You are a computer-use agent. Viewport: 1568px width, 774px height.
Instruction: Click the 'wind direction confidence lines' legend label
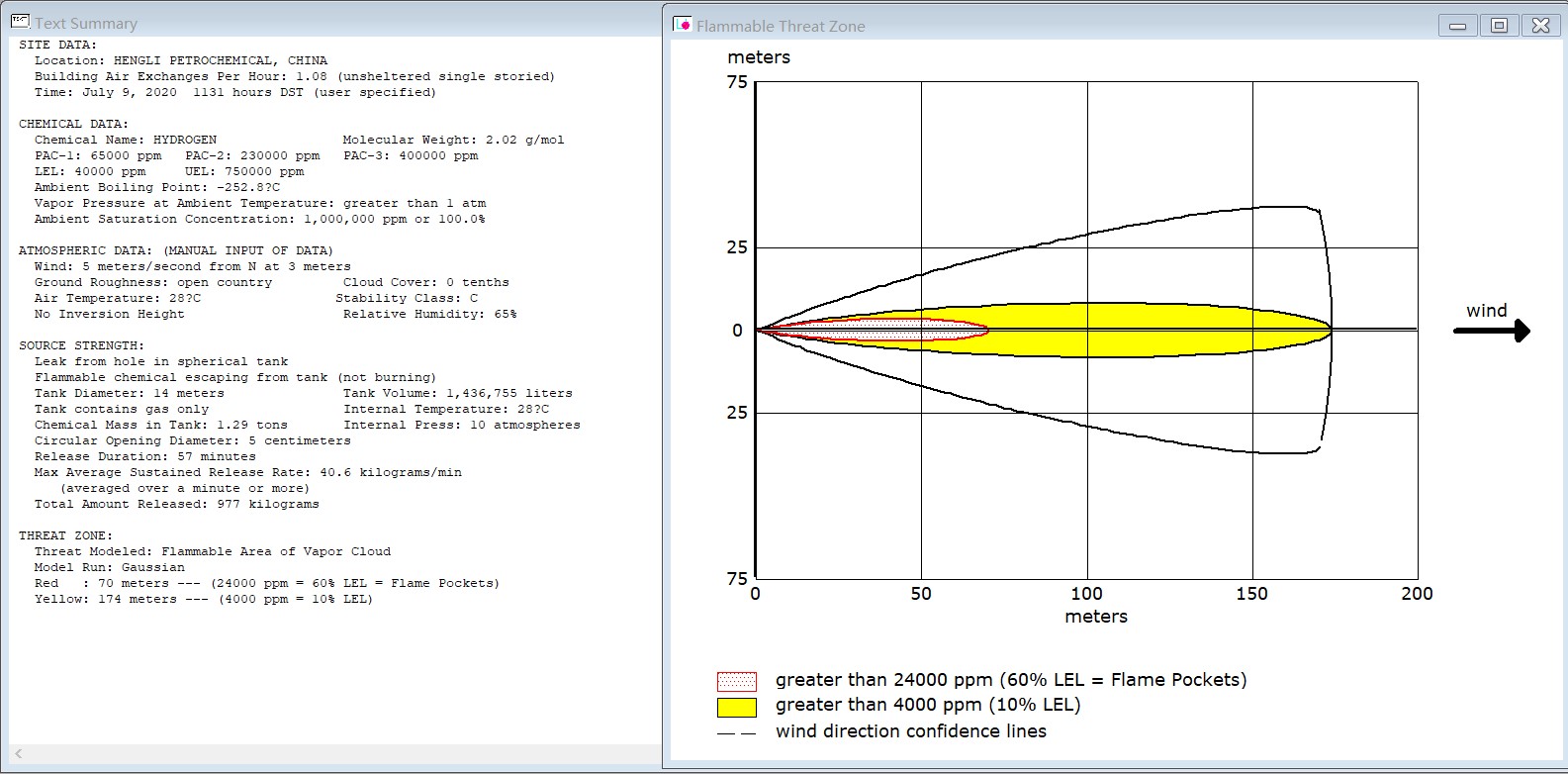(x=911, y=731)
